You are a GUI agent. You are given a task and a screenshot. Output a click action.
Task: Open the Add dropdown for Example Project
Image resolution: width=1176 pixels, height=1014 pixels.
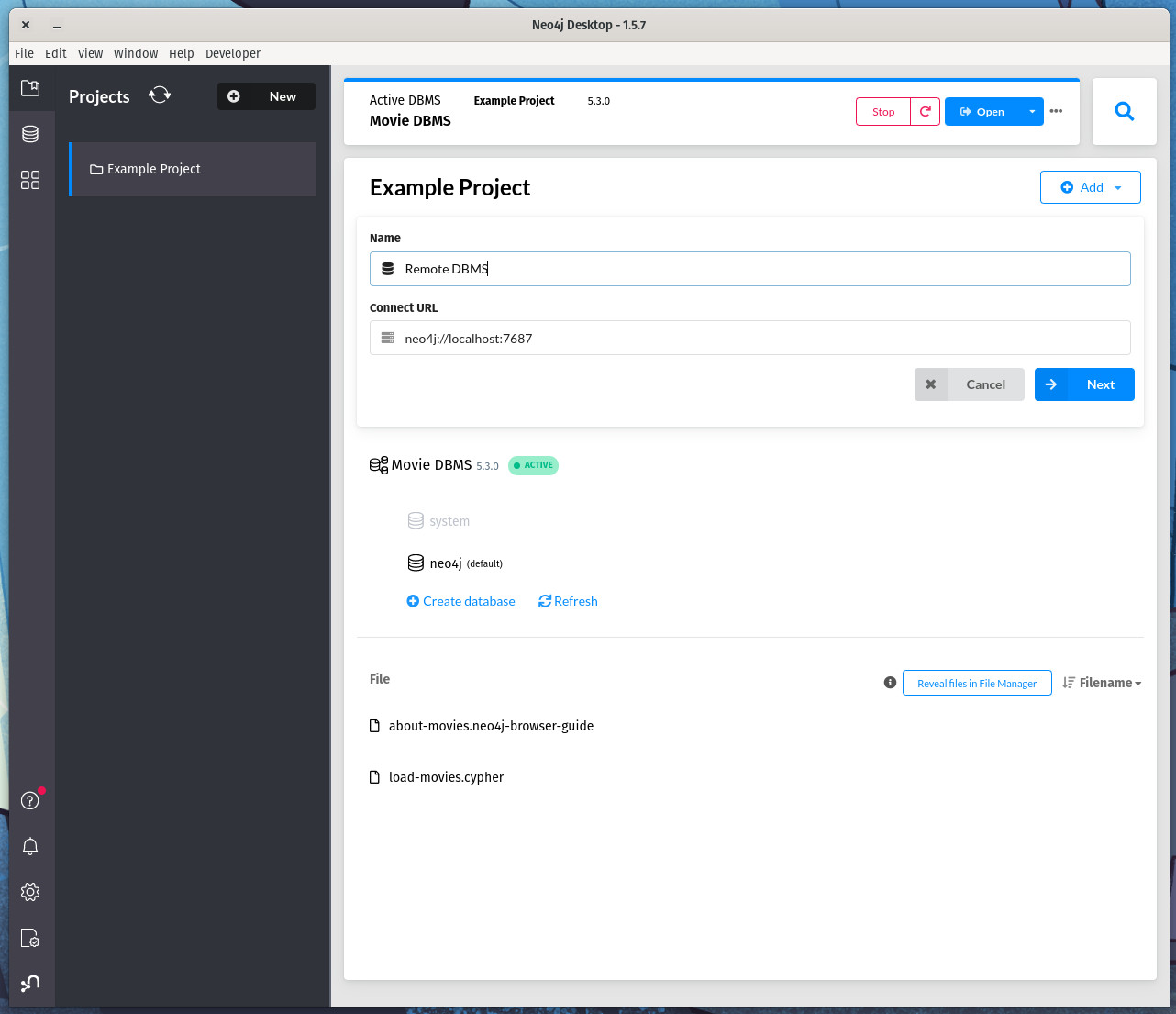tap(1090, 186)
